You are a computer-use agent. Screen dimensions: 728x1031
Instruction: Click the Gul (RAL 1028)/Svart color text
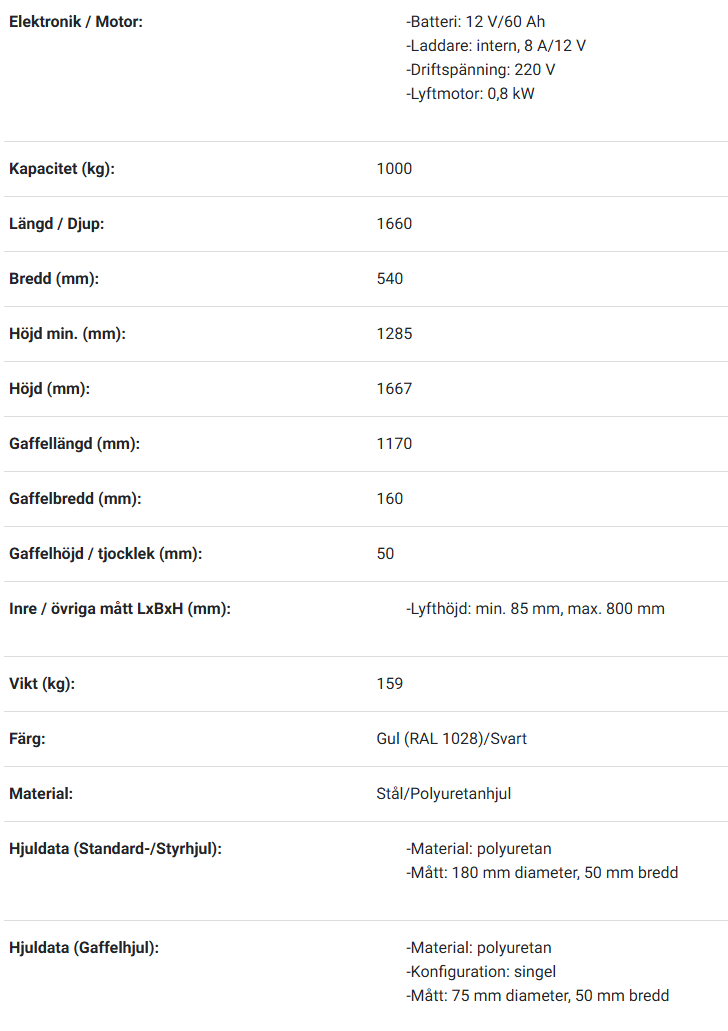coord(451,739)
